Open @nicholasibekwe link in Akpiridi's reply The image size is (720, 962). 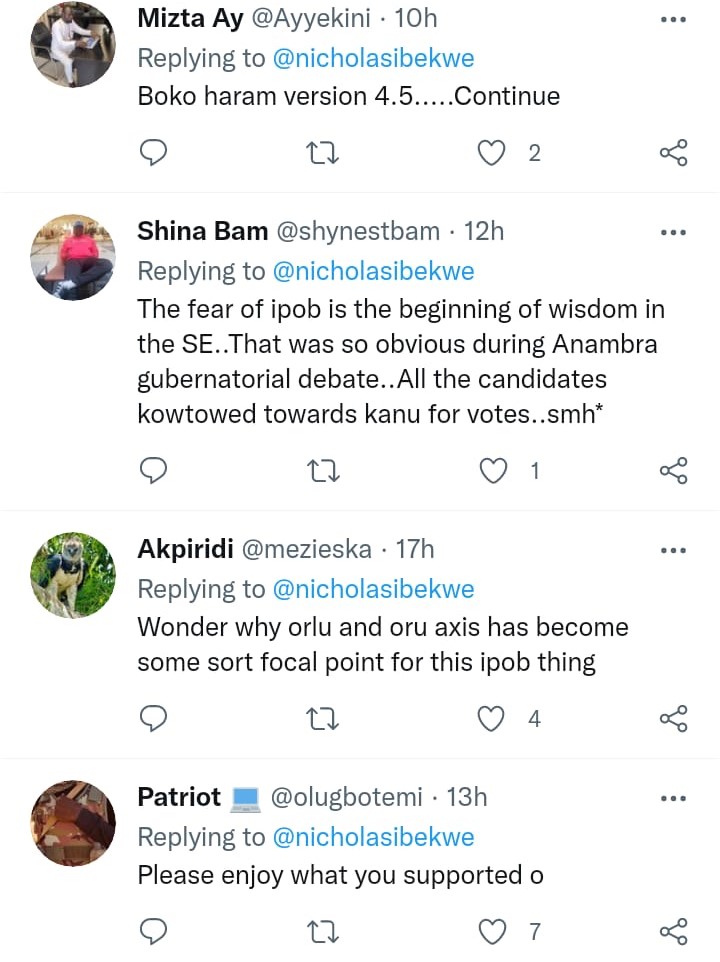(x=373, y=589)
